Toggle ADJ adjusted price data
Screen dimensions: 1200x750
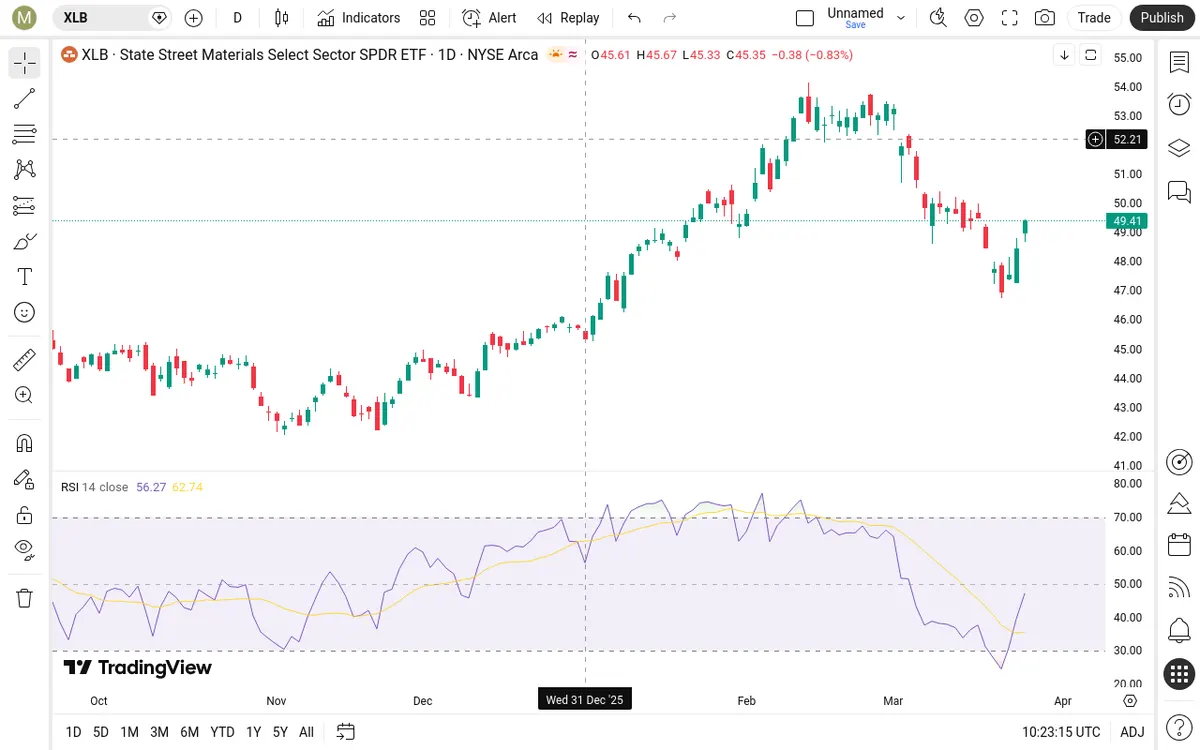tap(1131, 732)
